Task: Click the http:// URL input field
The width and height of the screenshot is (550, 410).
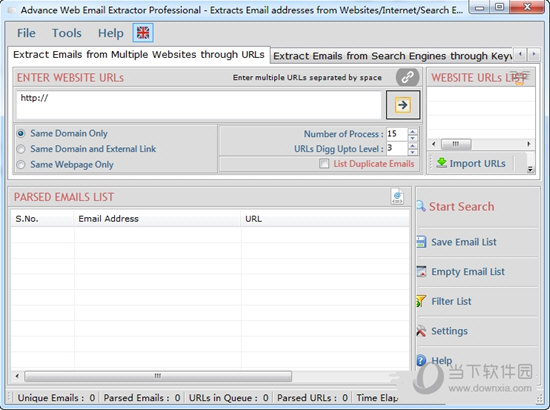Action: pos(199,105)
